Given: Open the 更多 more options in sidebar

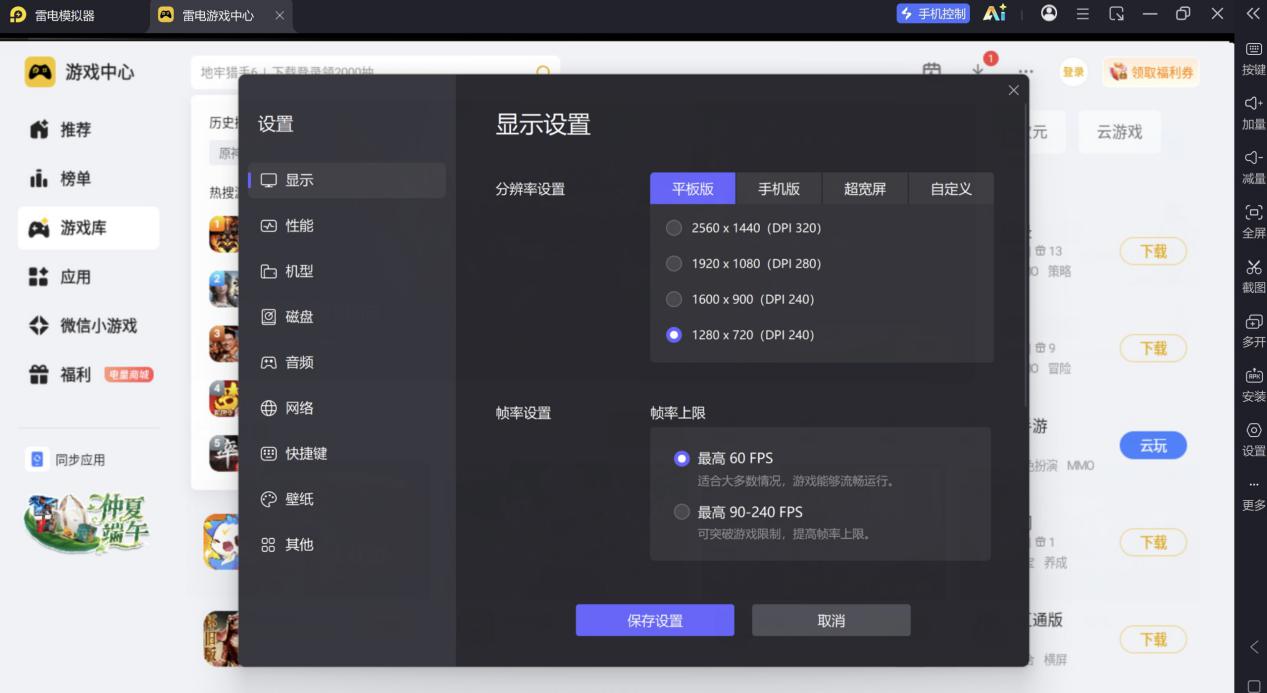Looking at the screenshot, I should [x=1253, y=496].
